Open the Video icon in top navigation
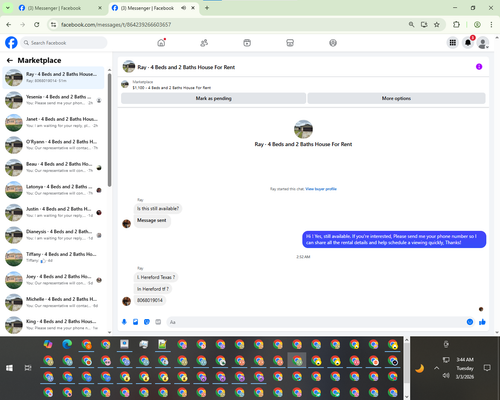Viewport: 500px width, 400px height. 247,43
